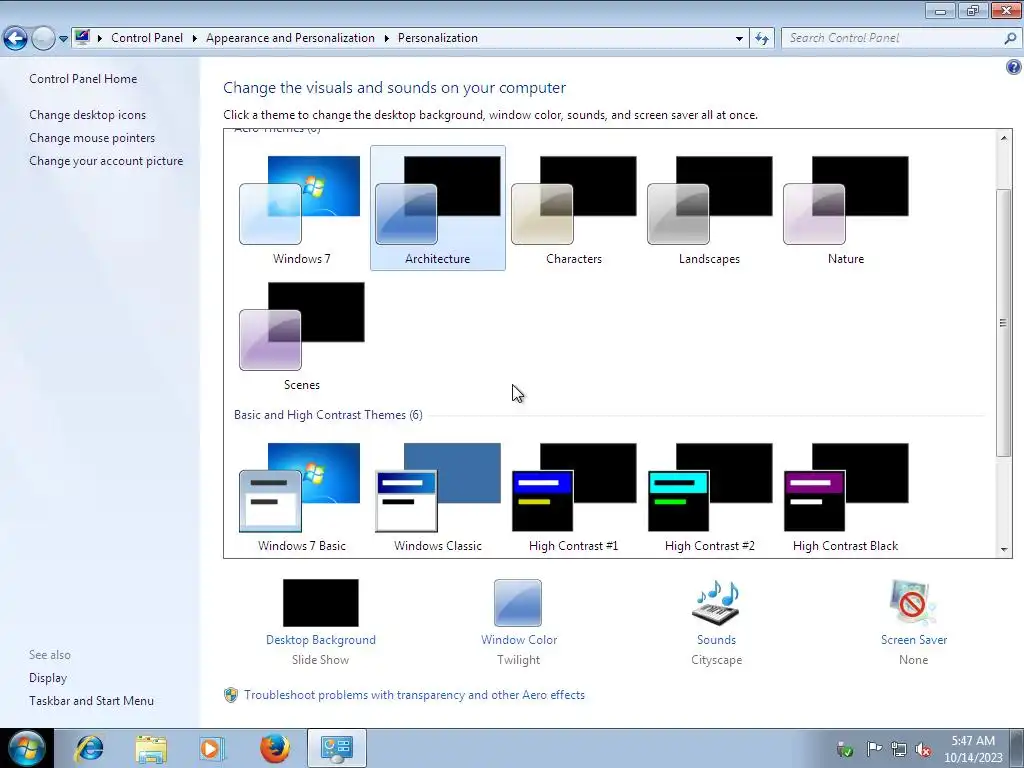Open Taskbar and Start Menu link
This screenshot has height=768, width=1024.
91,701
